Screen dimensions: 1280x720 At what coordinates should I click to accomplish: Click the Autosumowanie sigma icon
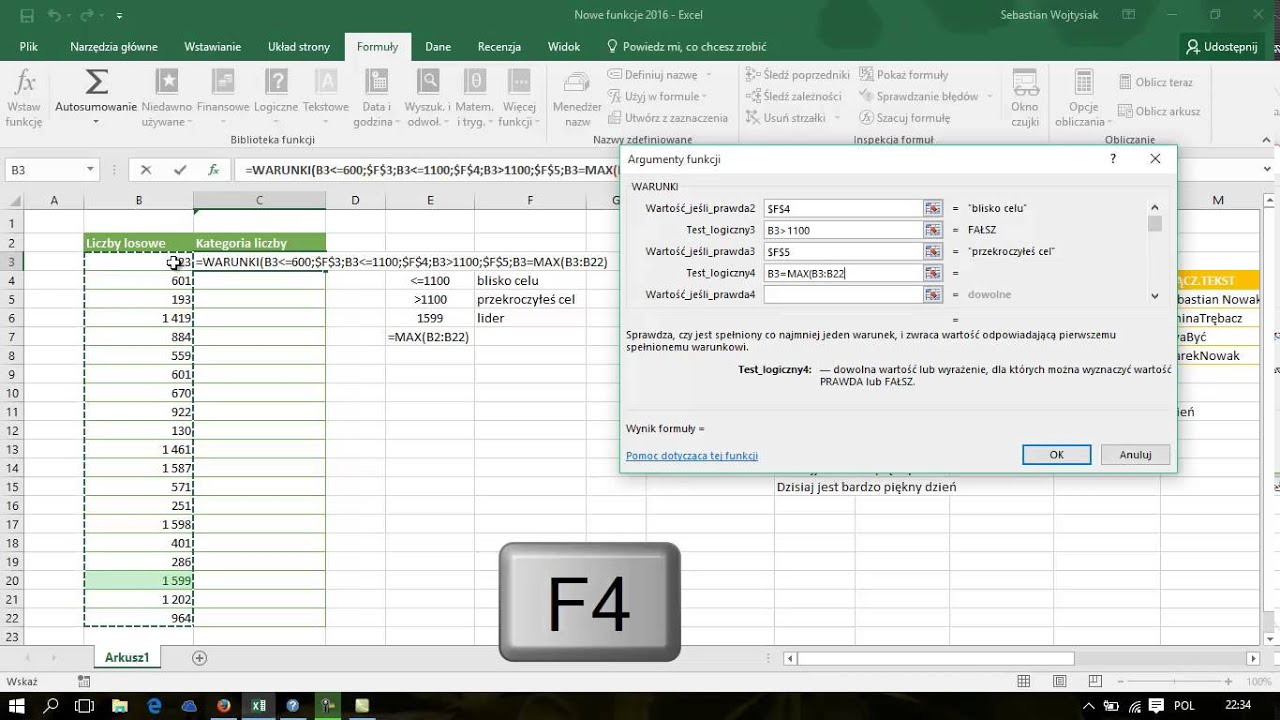[x=96, y=81]
